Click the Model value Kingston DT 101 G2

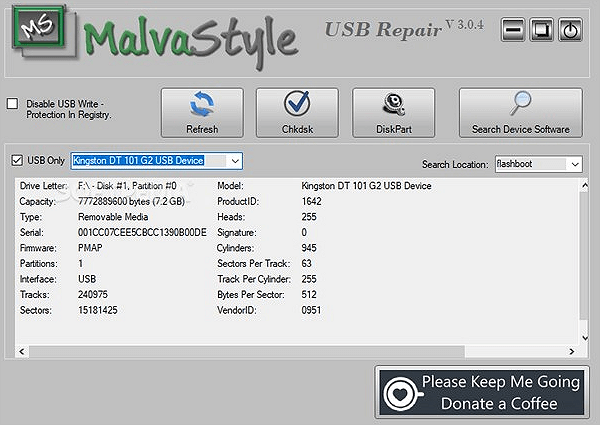click(366, 186)
